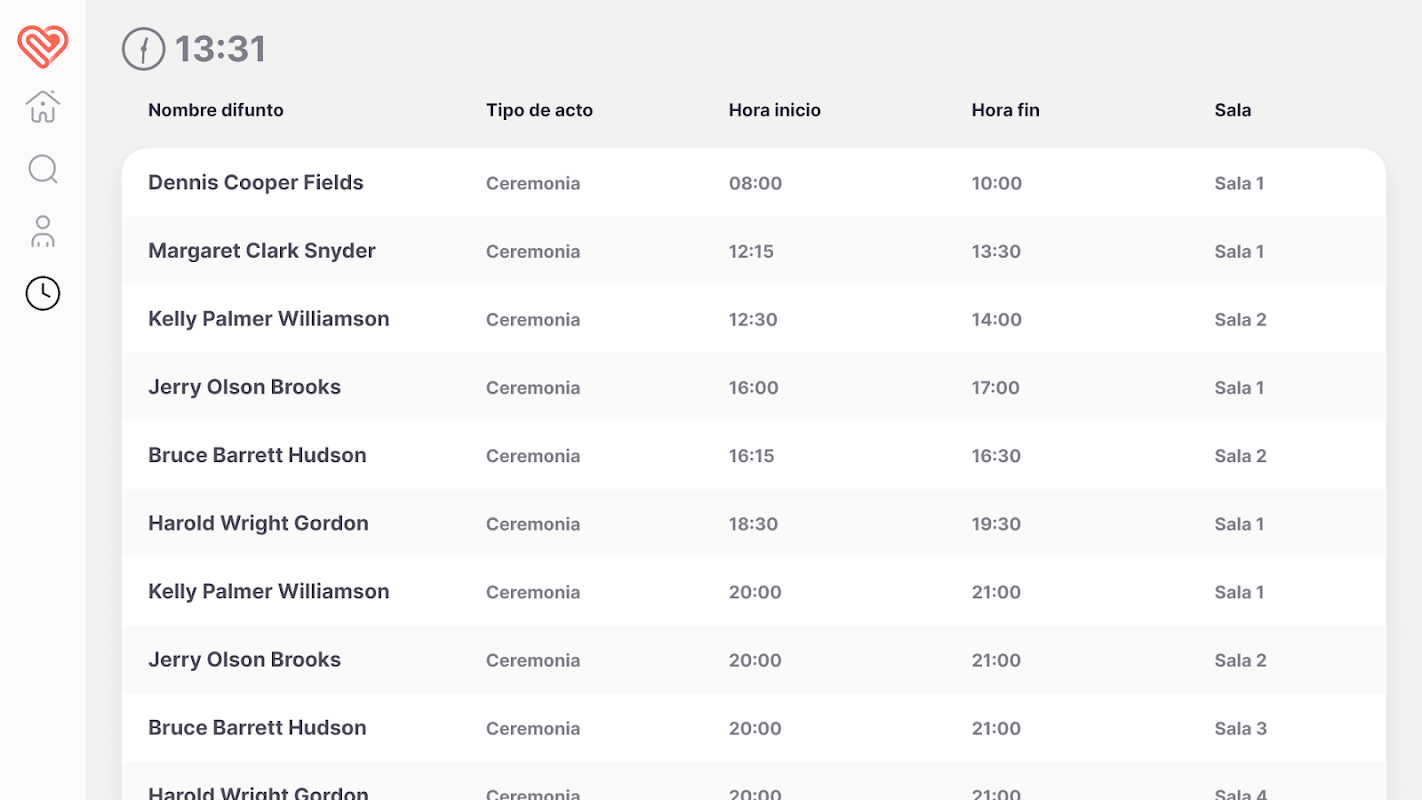Click the Nombre difunto column header
This screenshot has width=1422, height=800.
(216, 110)
